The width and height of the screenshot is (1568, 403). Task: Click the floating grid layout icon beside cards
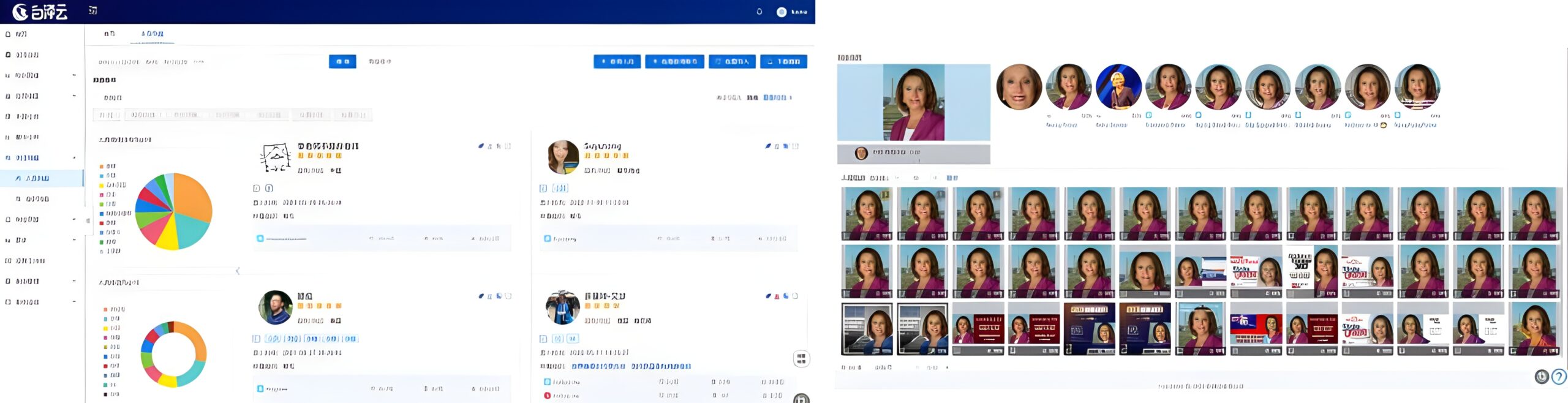click(x=801, y=358)
